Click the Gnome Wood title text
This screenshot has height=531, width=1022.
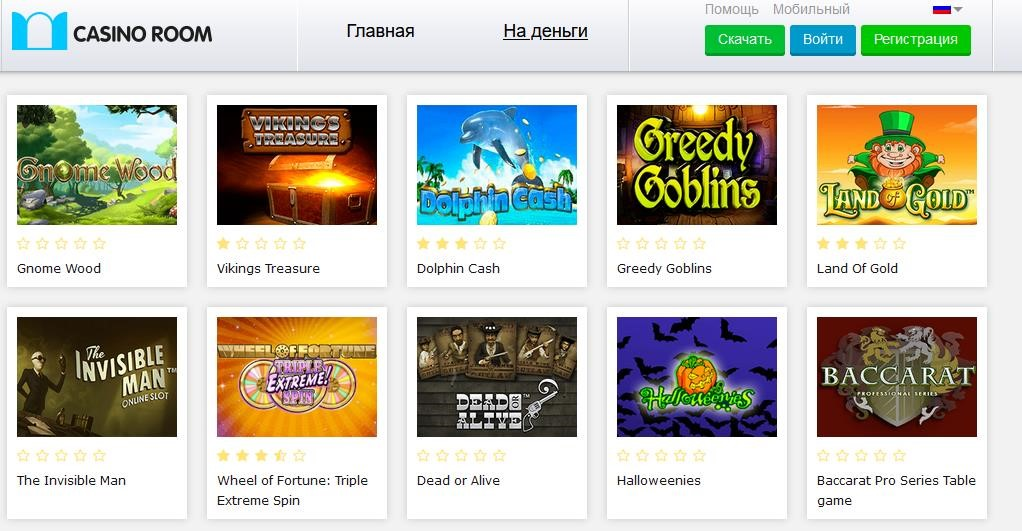[59, 268]
